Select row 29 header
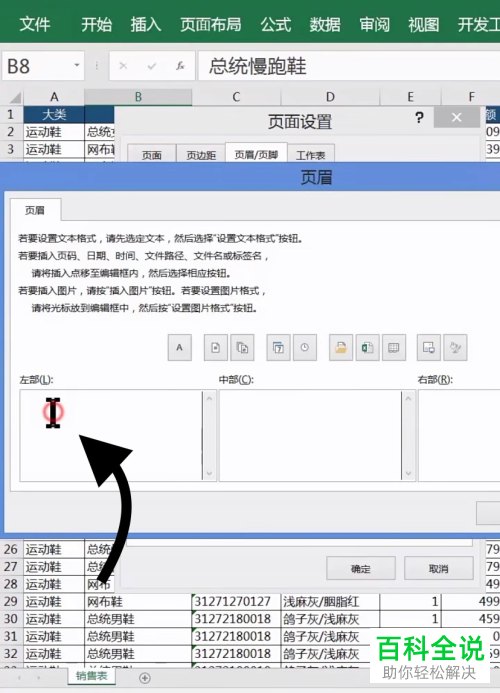500x693 pixels. [x=11, y=602]
